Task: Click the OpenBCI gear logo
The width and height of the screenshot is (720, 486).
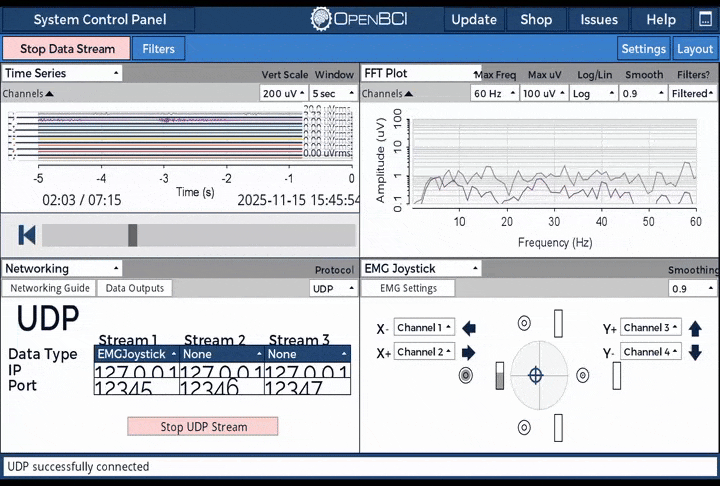Action: 321,19
